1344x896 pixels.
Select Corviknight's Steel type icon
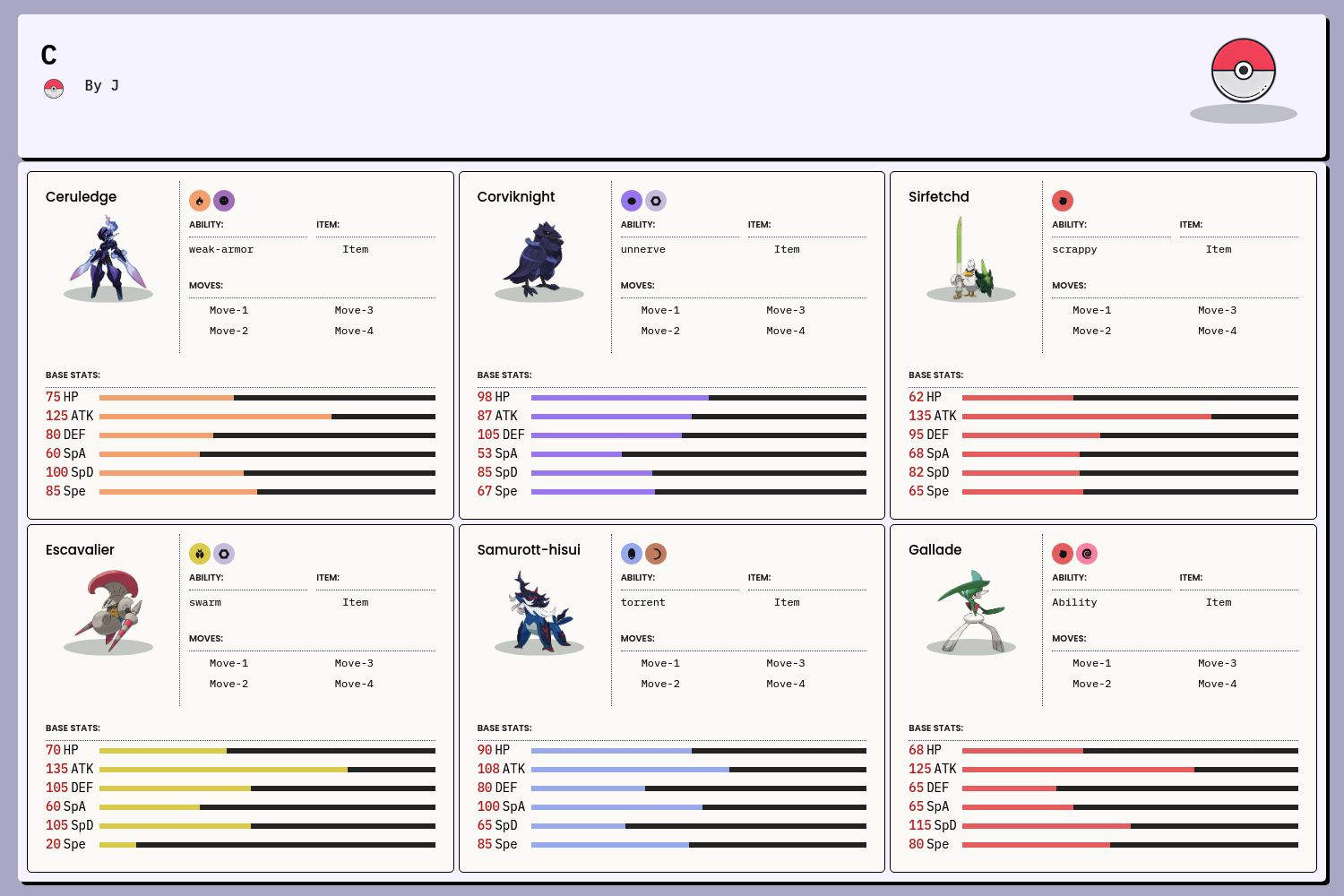click(656, 201)
